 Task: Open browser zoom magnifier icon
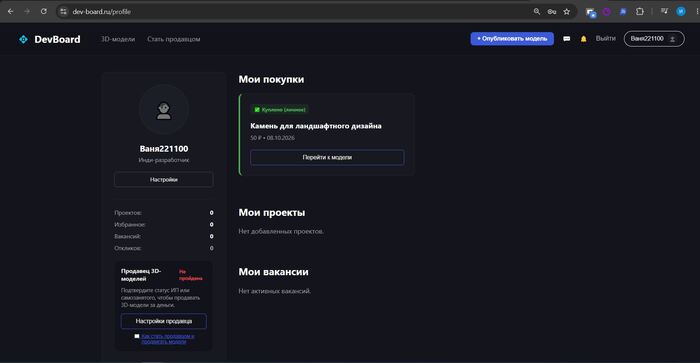[x=537, y=12]
